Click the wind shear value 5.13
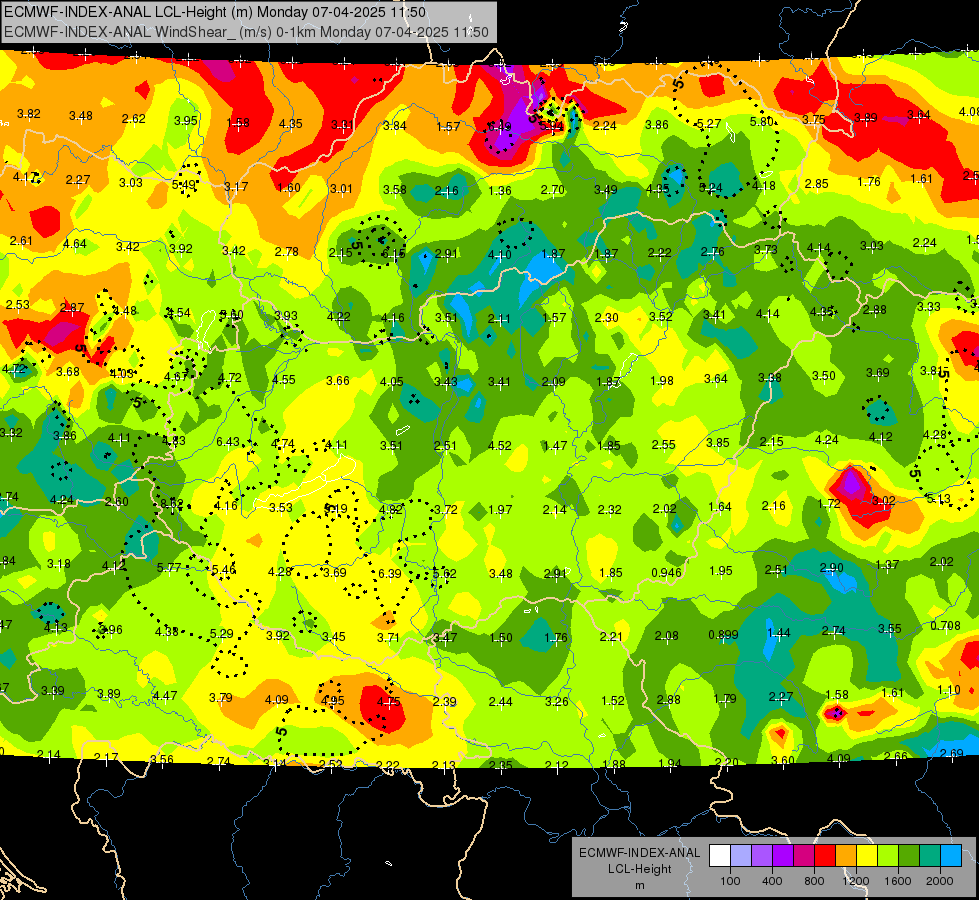 pos(938,498)
